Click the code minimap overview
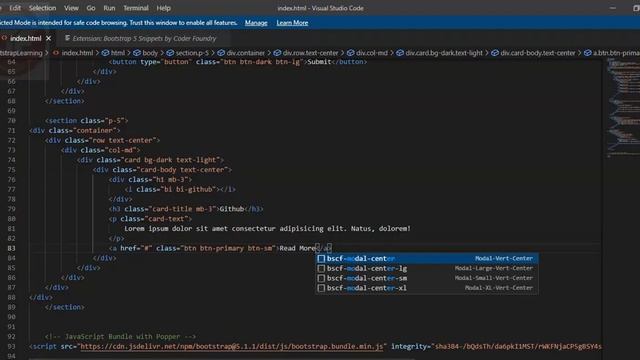This screenshot has width=640, height=360. (x=622, y=107)
